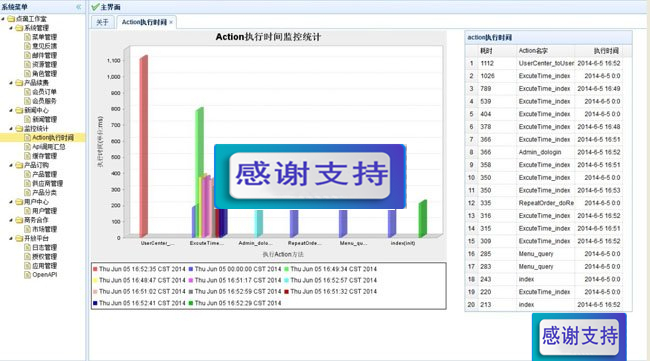Image resolution: width=650 pixels, height=361 pixels.
Task: Collapse the 开放平台 tree node arrow
Action: [x=11, y=238]
